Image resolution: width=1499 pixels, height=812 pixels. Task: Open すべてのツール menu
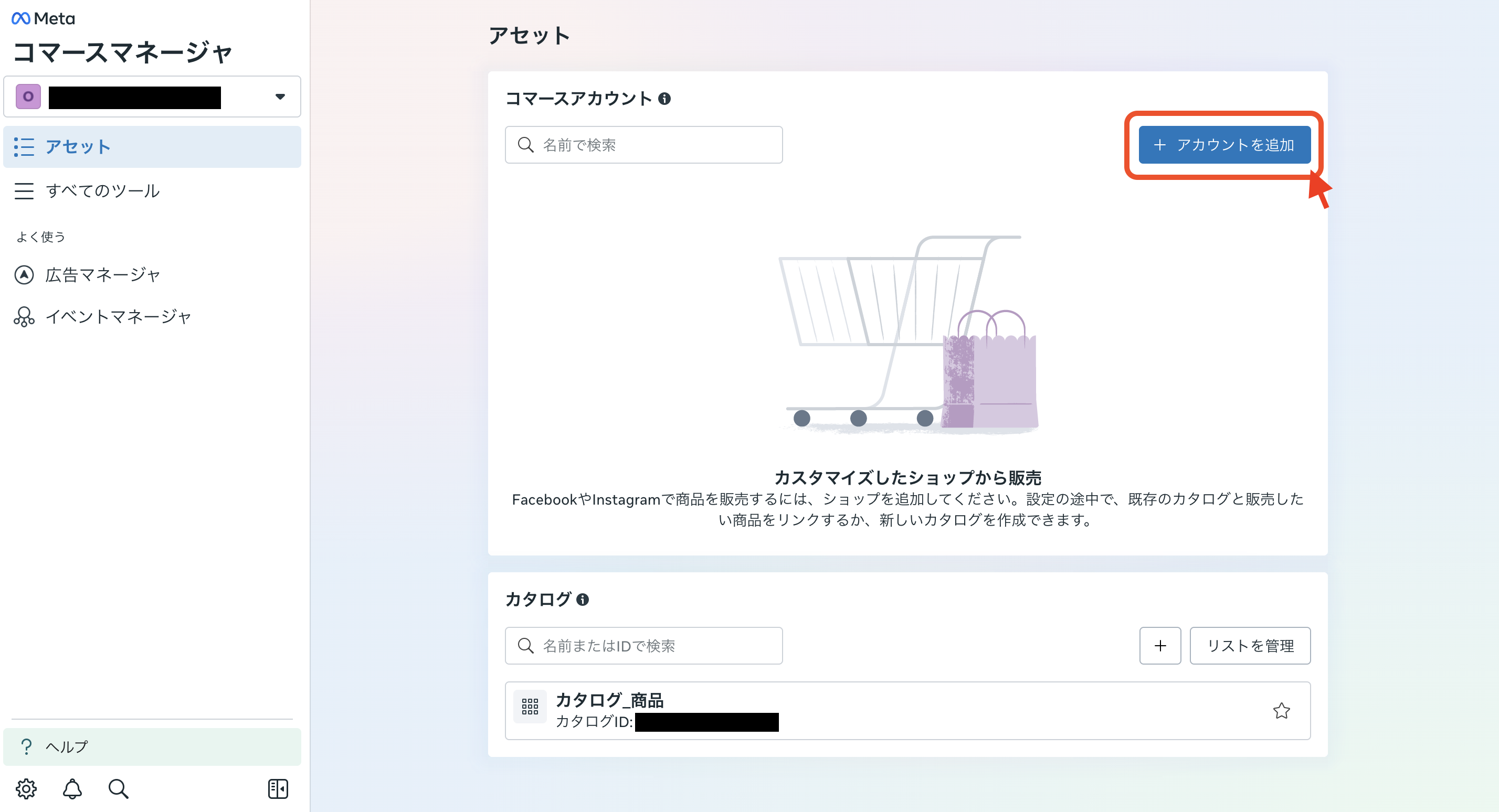click(102, 191)
